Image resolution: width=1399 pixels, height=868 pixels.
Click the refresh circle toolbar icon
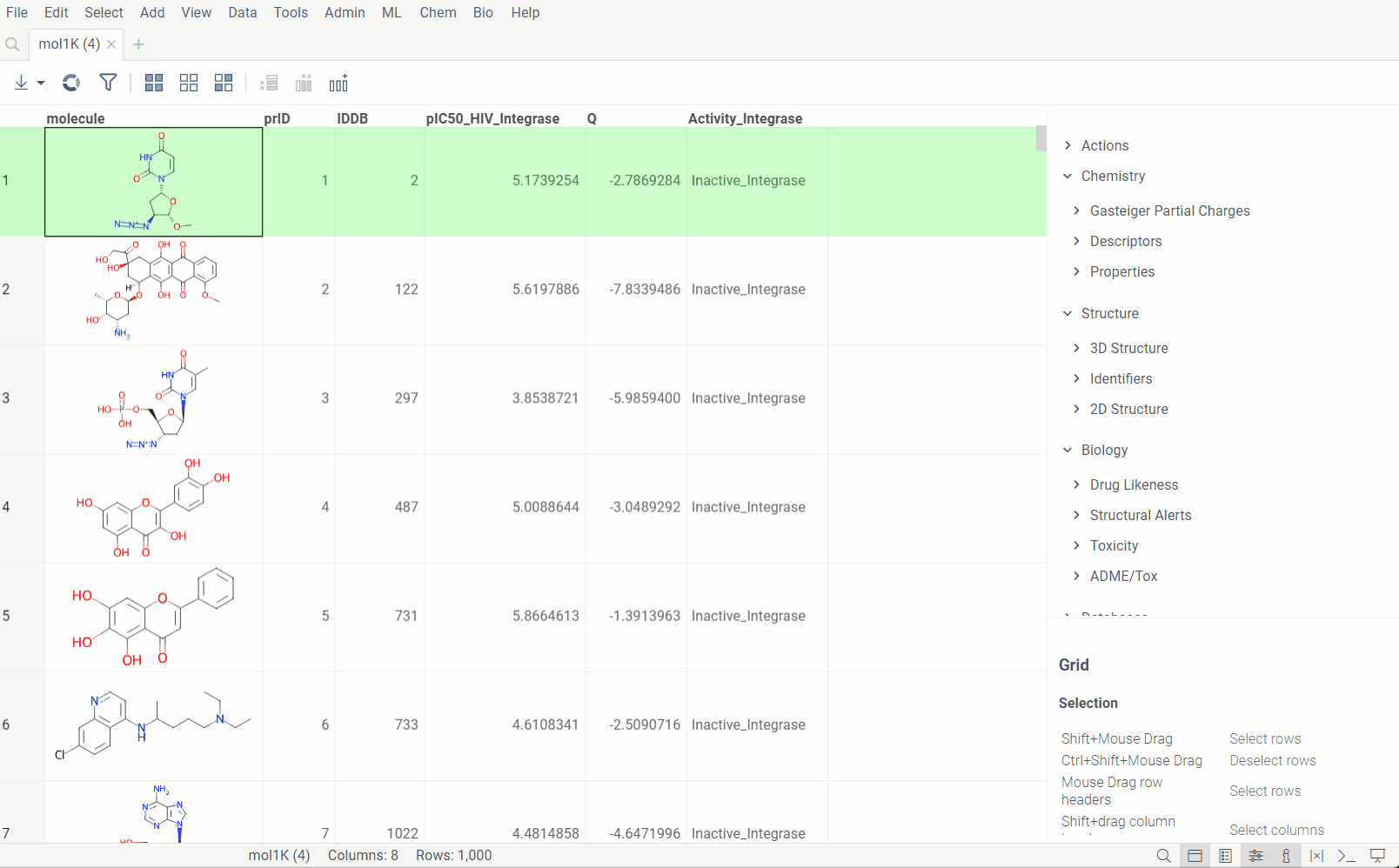pos(71,83)
